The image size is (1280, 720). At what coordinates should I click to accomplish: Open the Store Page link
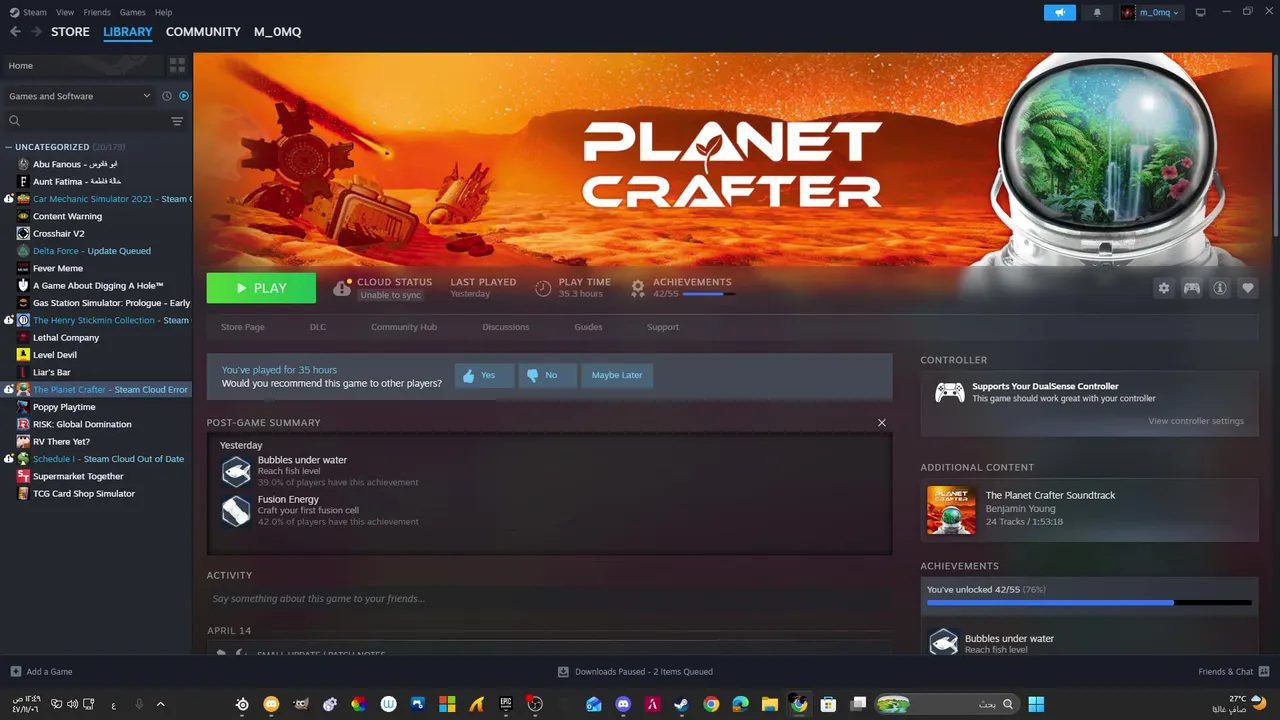coord(243,327)
